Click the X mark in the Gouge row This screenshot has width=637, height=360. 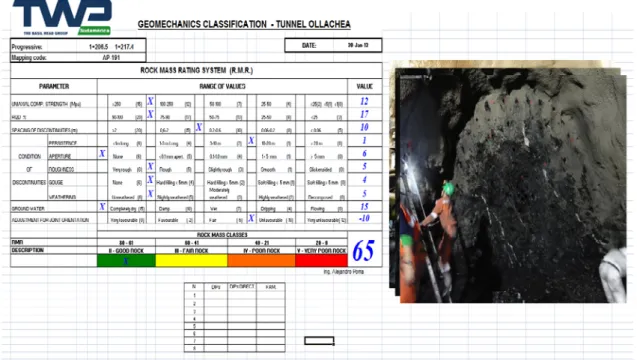point(150,179)
